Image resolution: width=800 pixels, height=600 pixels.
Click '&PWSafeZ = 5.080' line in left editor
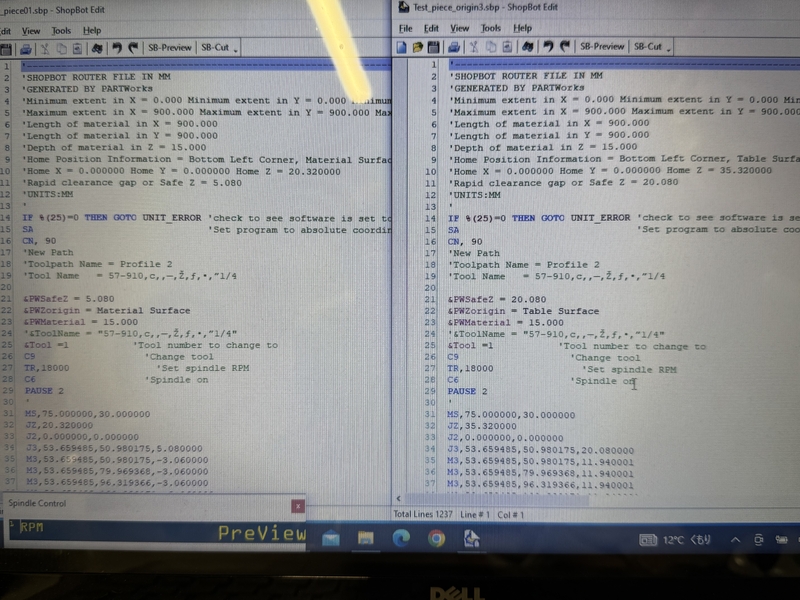click(x=68, y=298)
